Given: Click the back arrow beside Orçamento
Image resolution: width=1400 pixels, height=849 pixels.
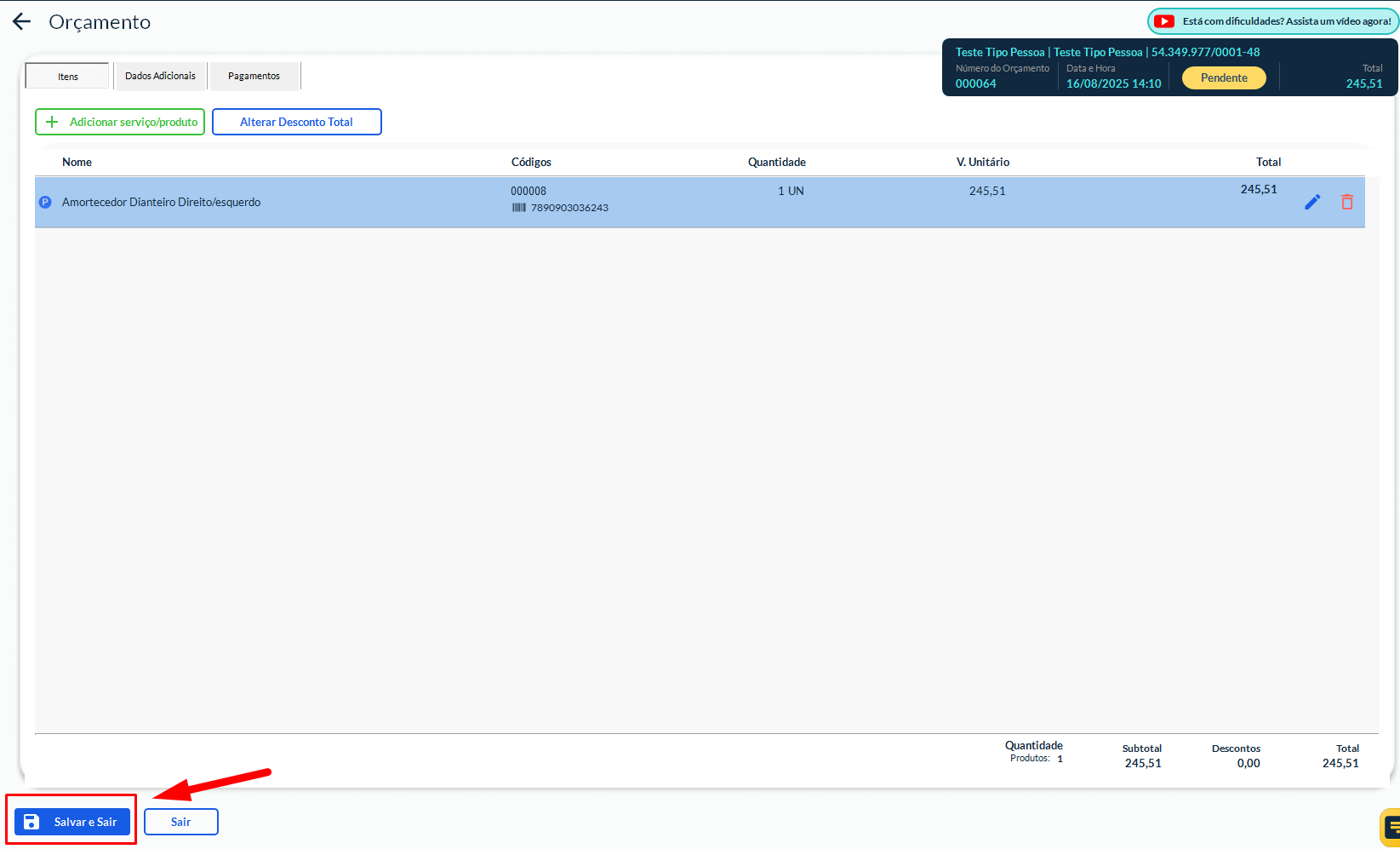Looking at the screenshot, I should pos(21,22).
